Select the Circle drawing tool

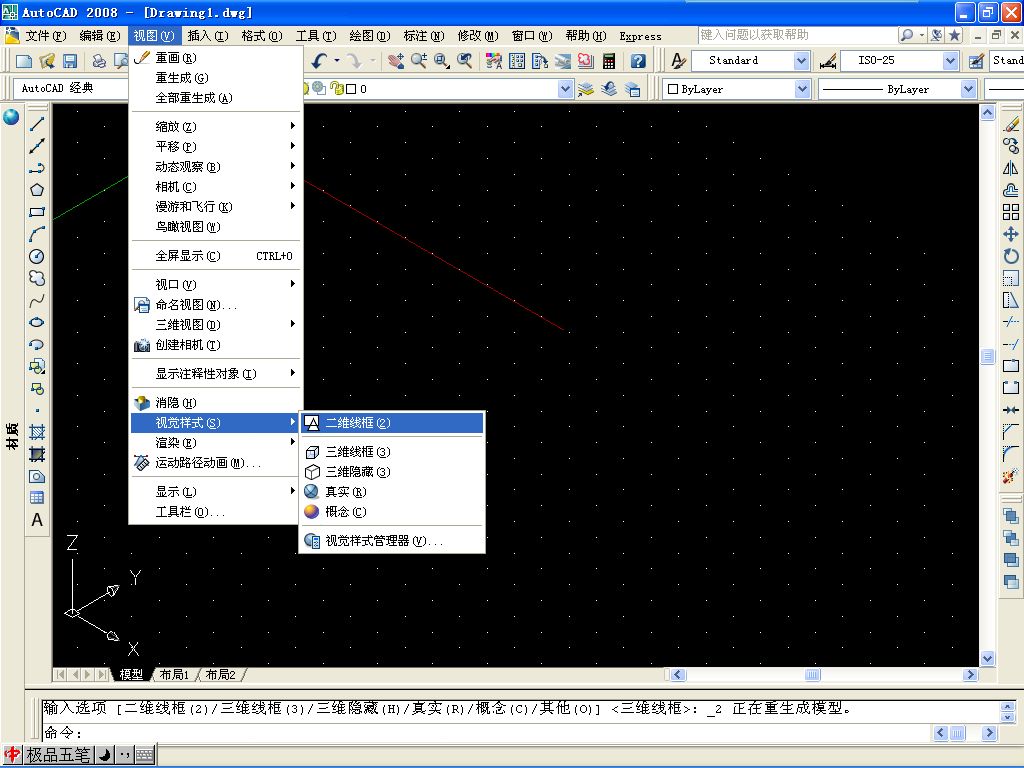pos(37,256)
